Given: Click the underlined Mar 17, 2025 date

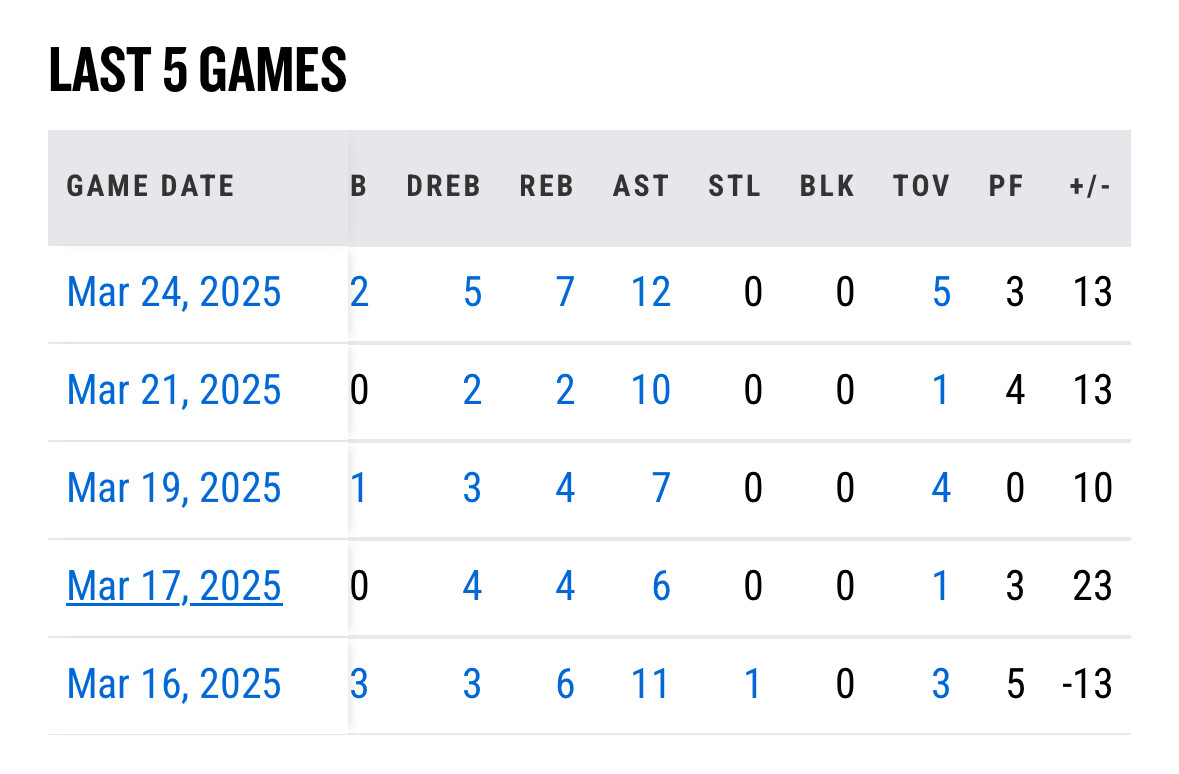Looking at the screenshot, I should [174, 586].
